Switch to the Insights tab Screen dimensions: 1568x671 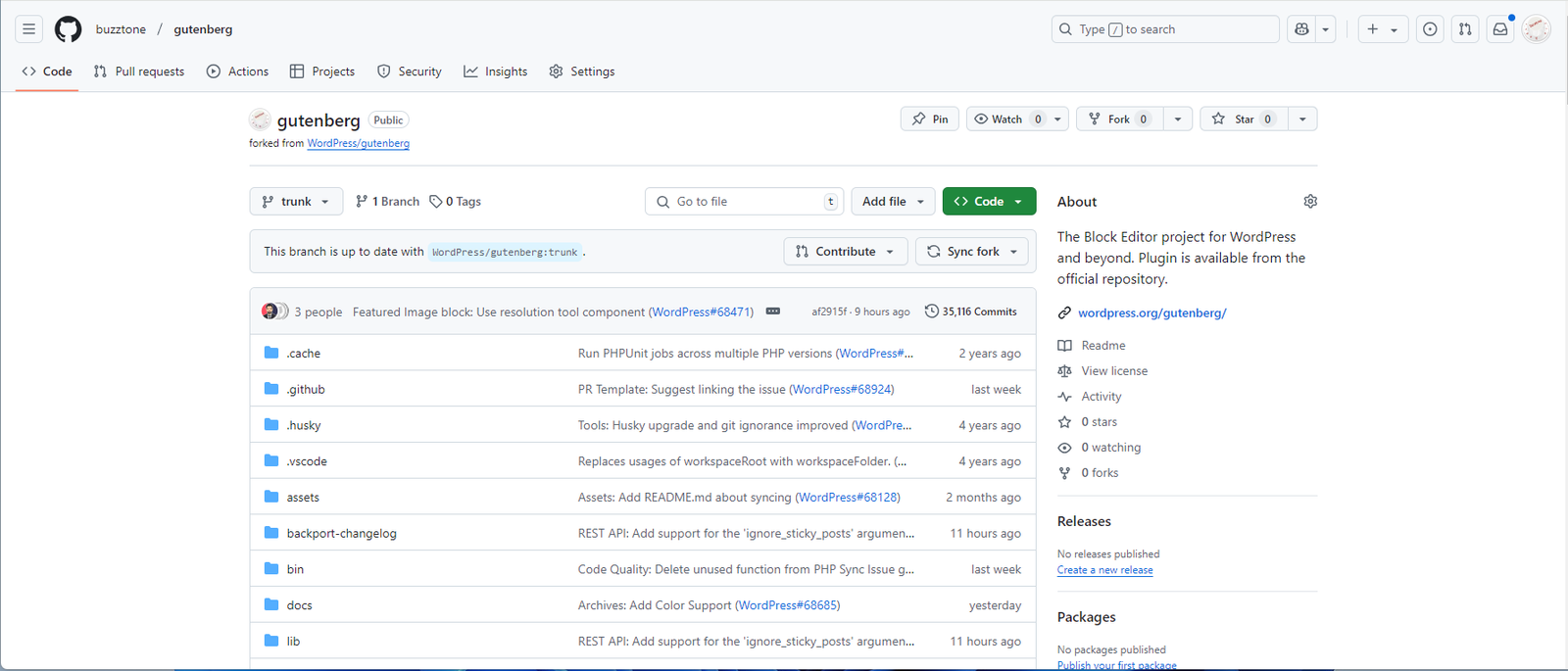click(496, 72)
